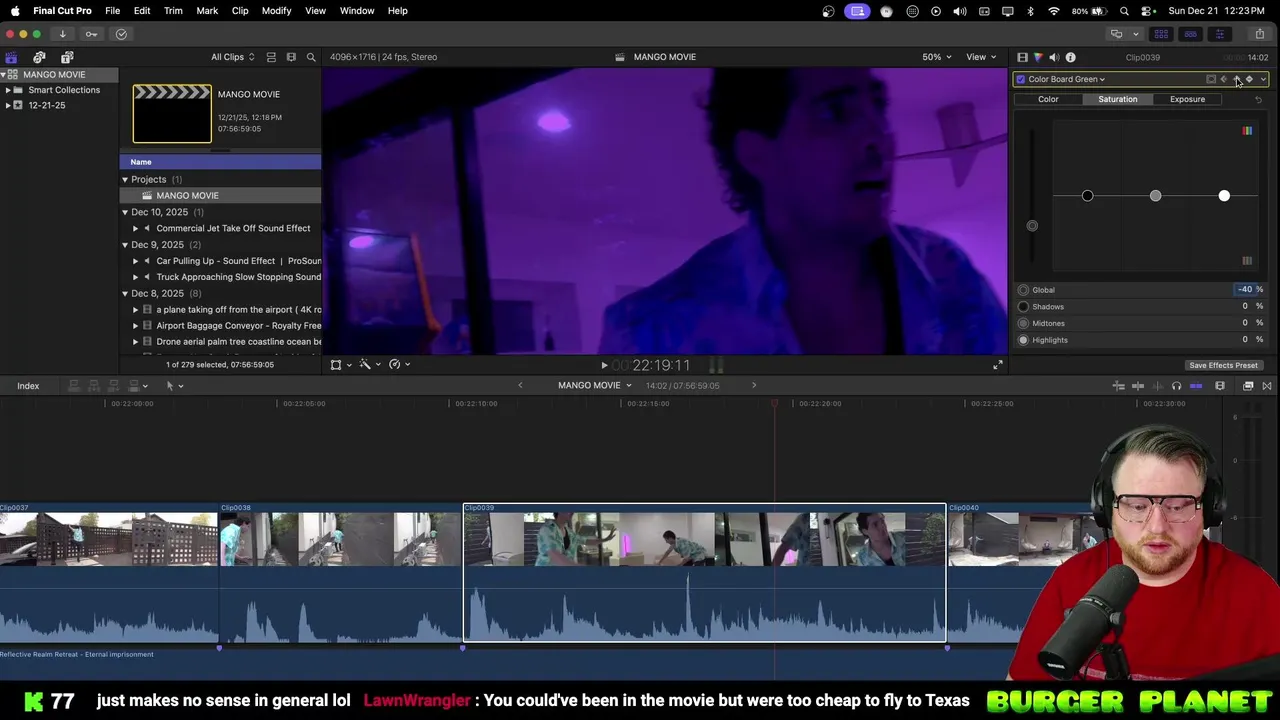Collapse the Dec 8, 2025 group
The image size is (1280, 720).
point(125,293)
